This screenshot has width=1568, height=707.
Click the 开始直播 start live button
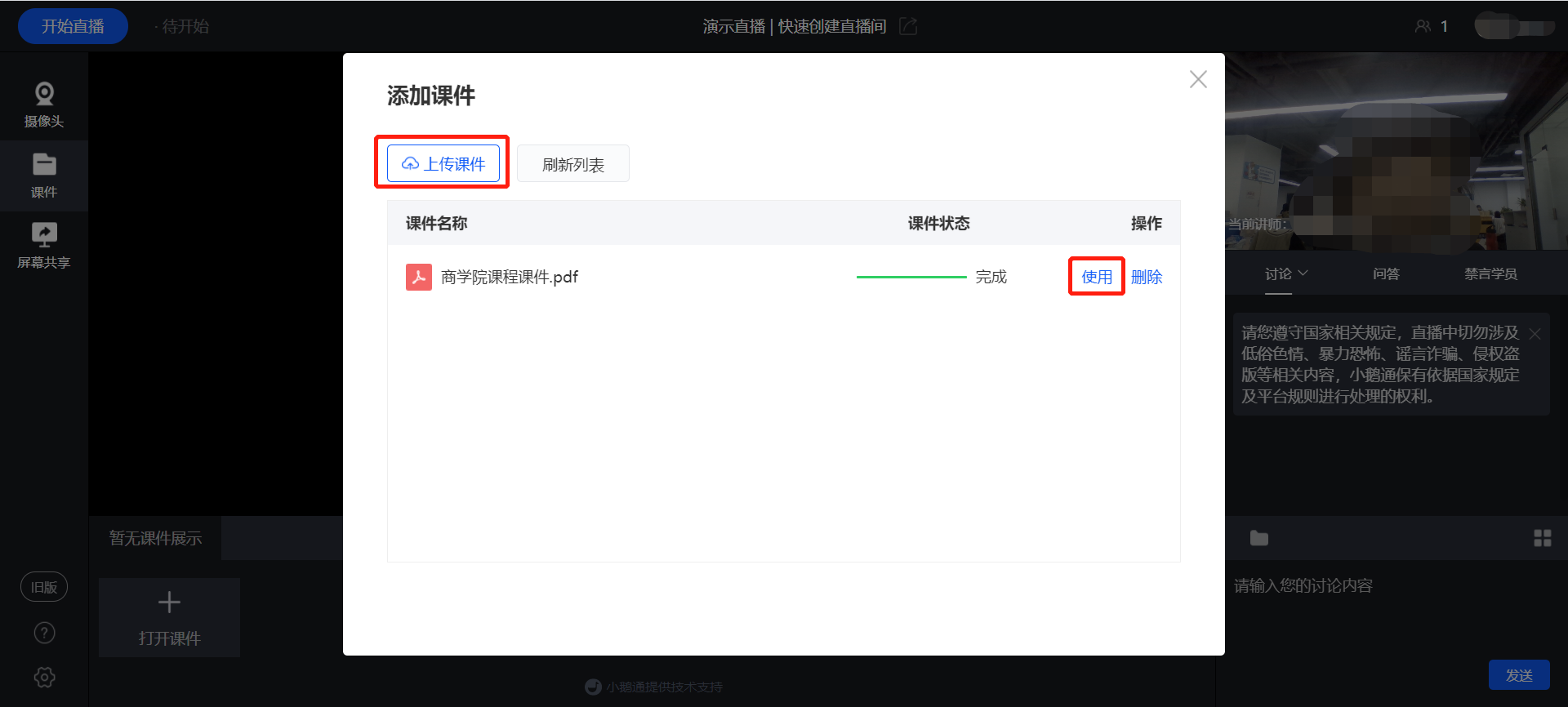click(73, 26)
